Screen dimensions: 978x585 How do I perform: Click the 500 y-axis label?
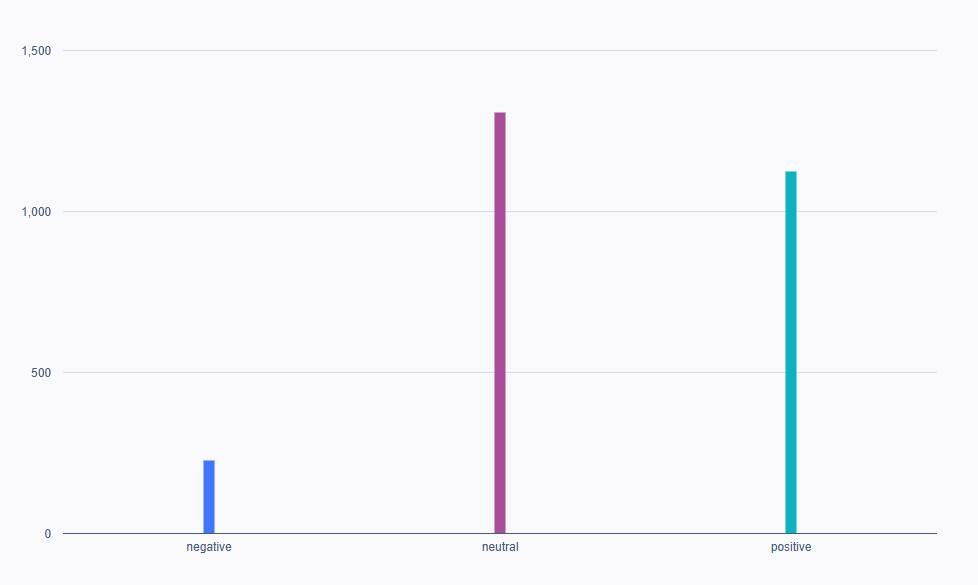(40, 373)
